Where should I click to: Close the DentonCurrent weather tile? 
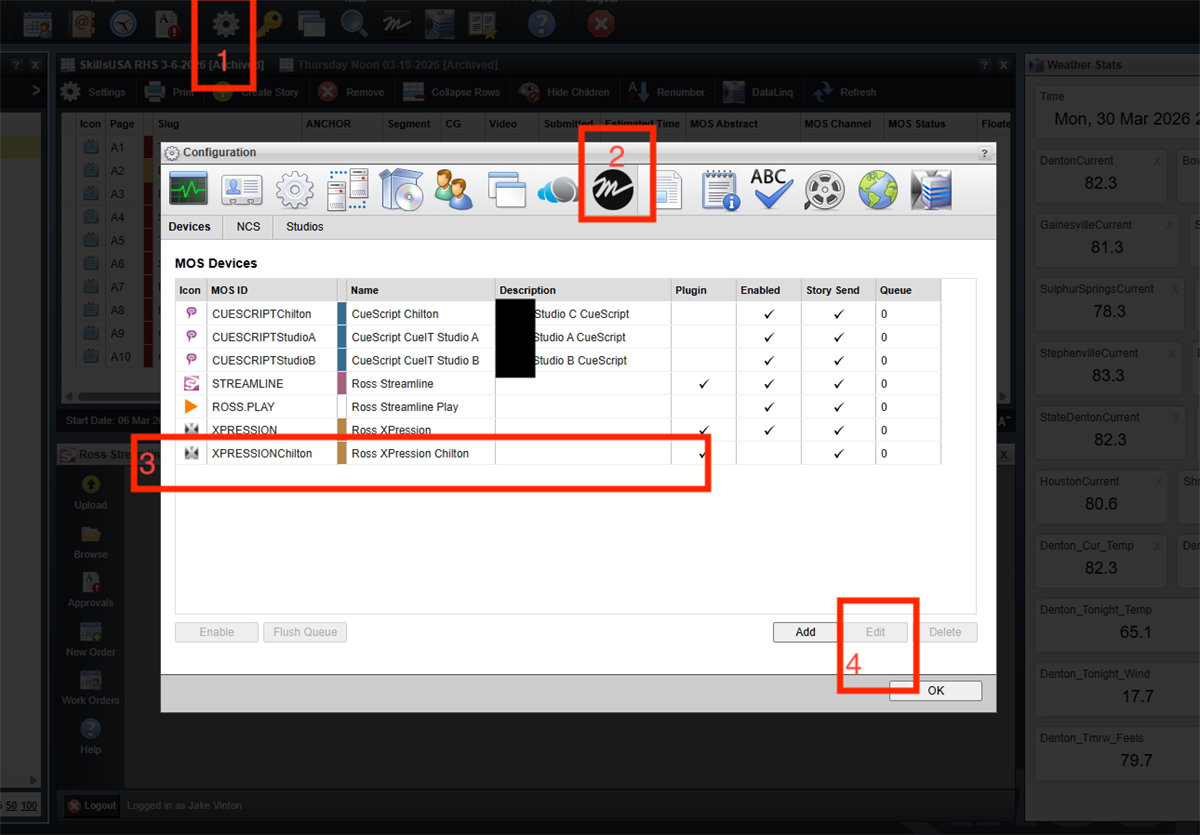pyautogui.click(x=1156, y=160)
